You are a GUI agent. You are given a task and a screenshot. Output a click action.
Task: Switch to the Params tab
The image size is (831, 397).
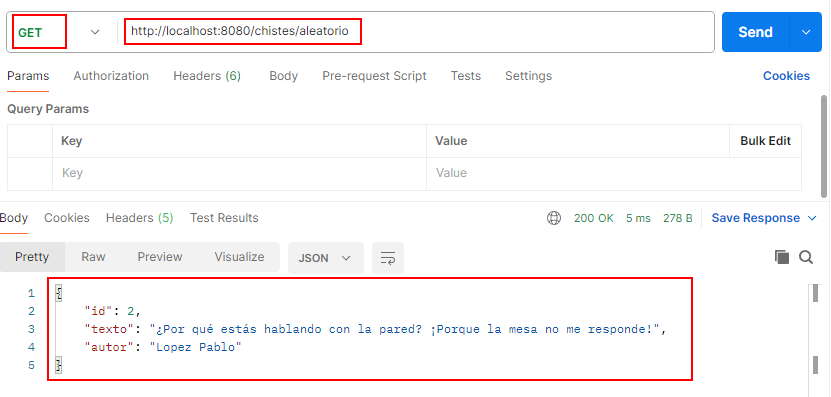tap(28, 76)
